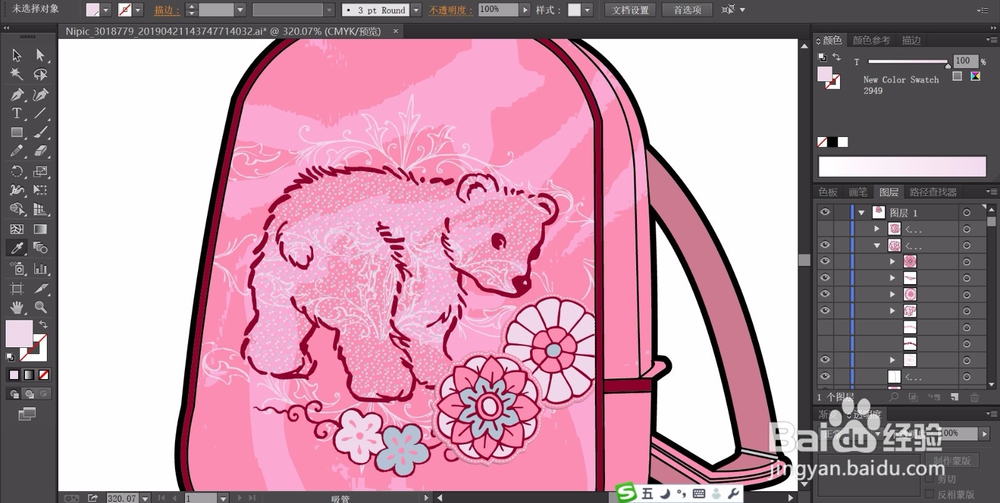1000x503 pixels.
Task: Select the Column Graph tool
Action: click(x=40, y=268)
